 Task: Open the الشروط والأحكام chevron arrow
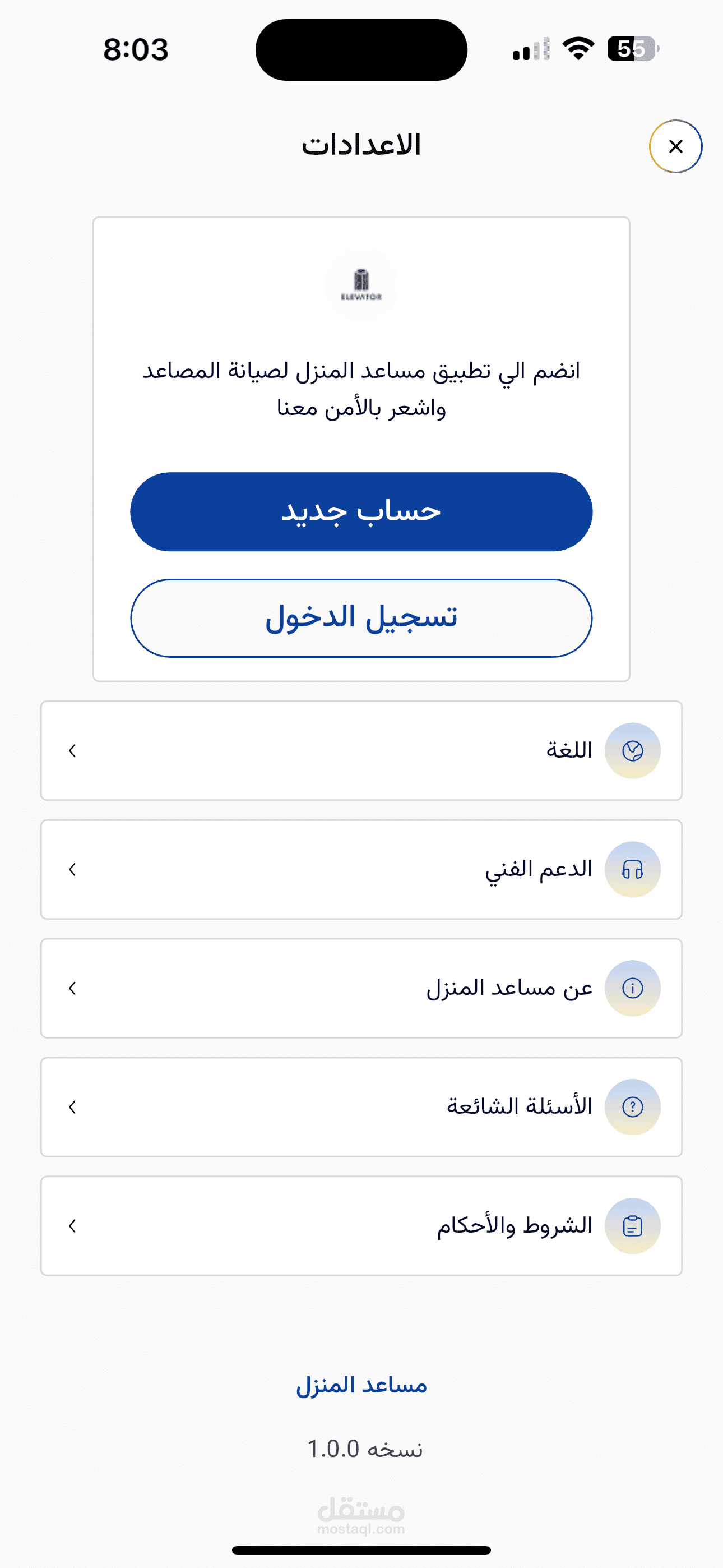click(x=72, y=1225)
